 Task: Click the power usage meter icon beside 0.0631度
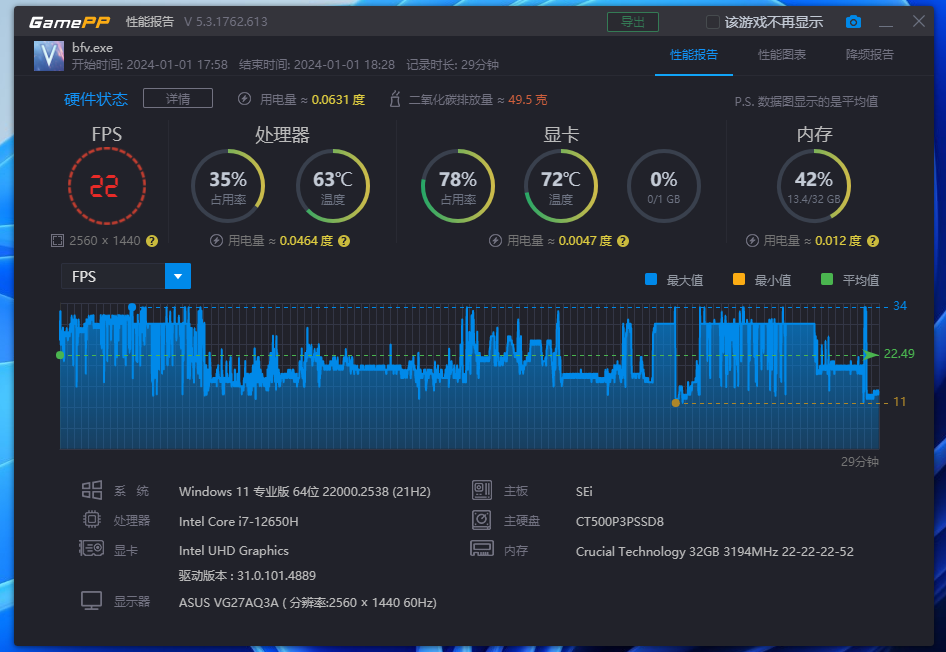click(243, 100)
